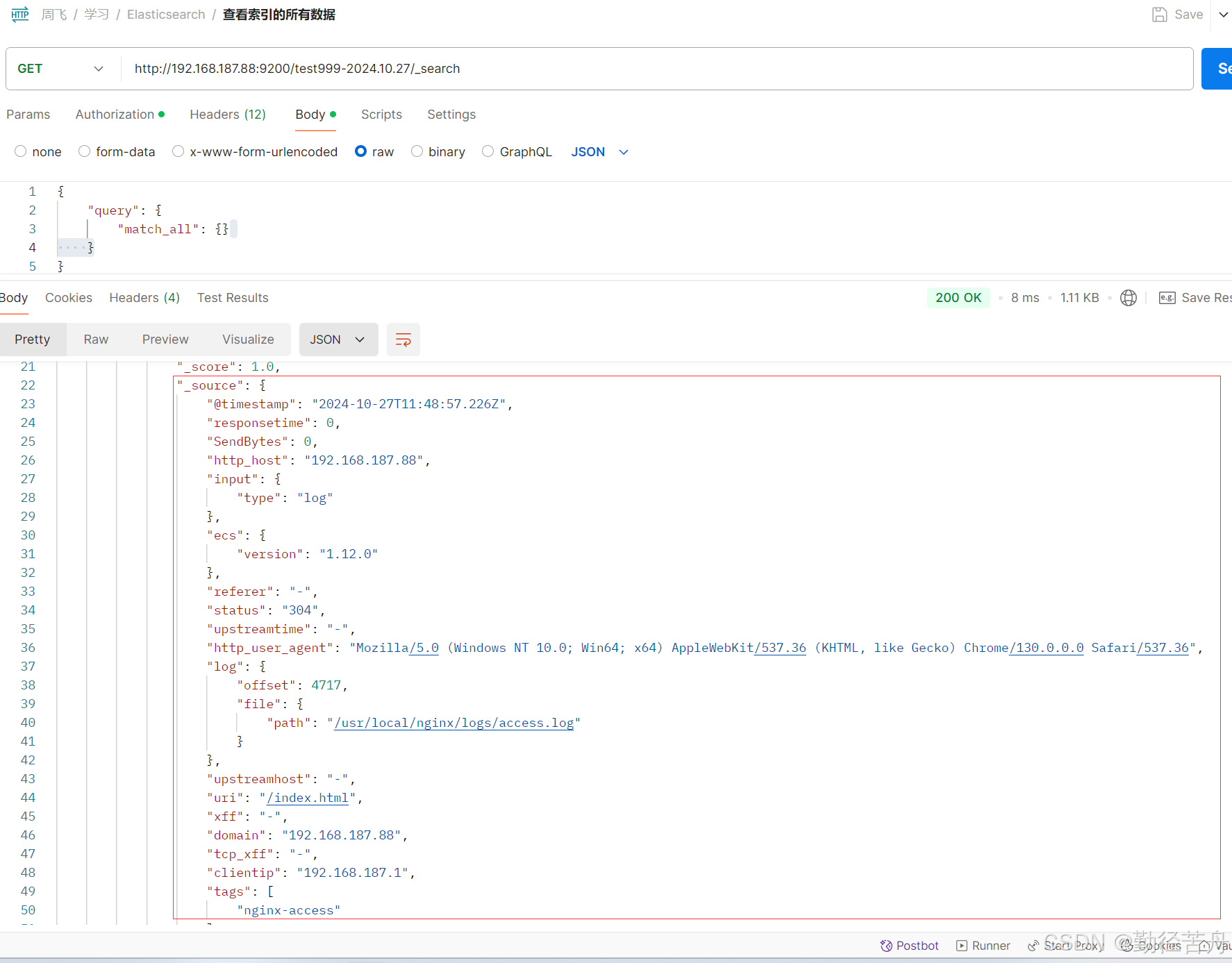Select the request Body tab

click(315, 115)
